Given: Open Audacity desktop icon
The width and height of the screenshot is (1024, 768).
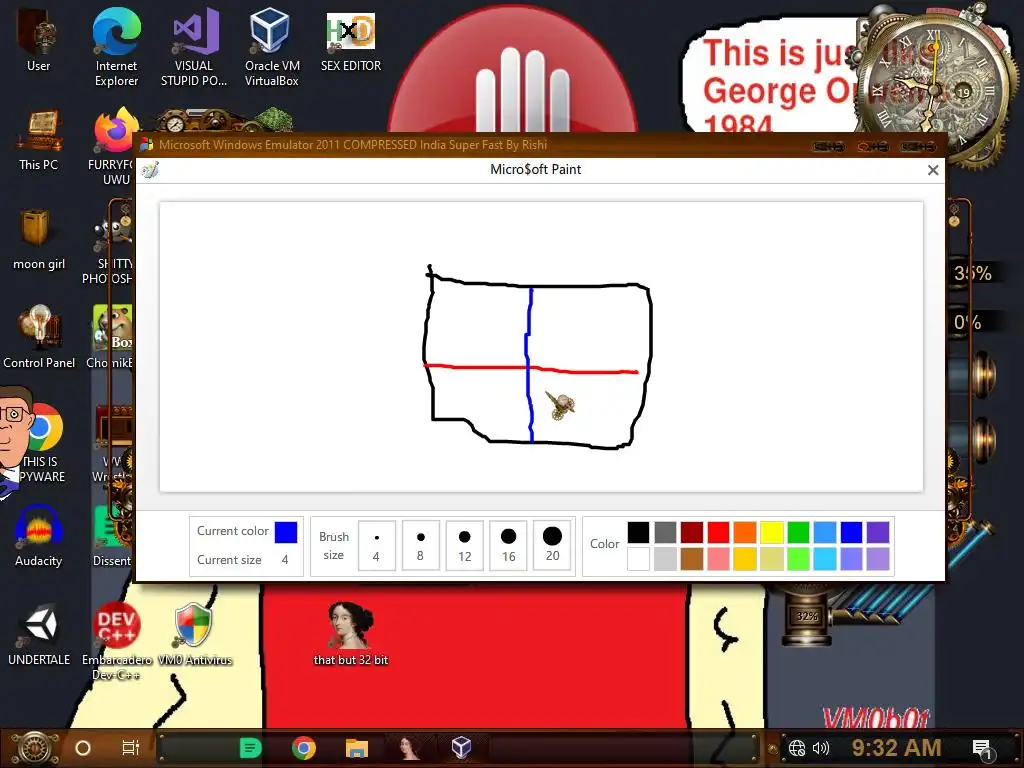Looking at the screenshot, I should (39, 536).
